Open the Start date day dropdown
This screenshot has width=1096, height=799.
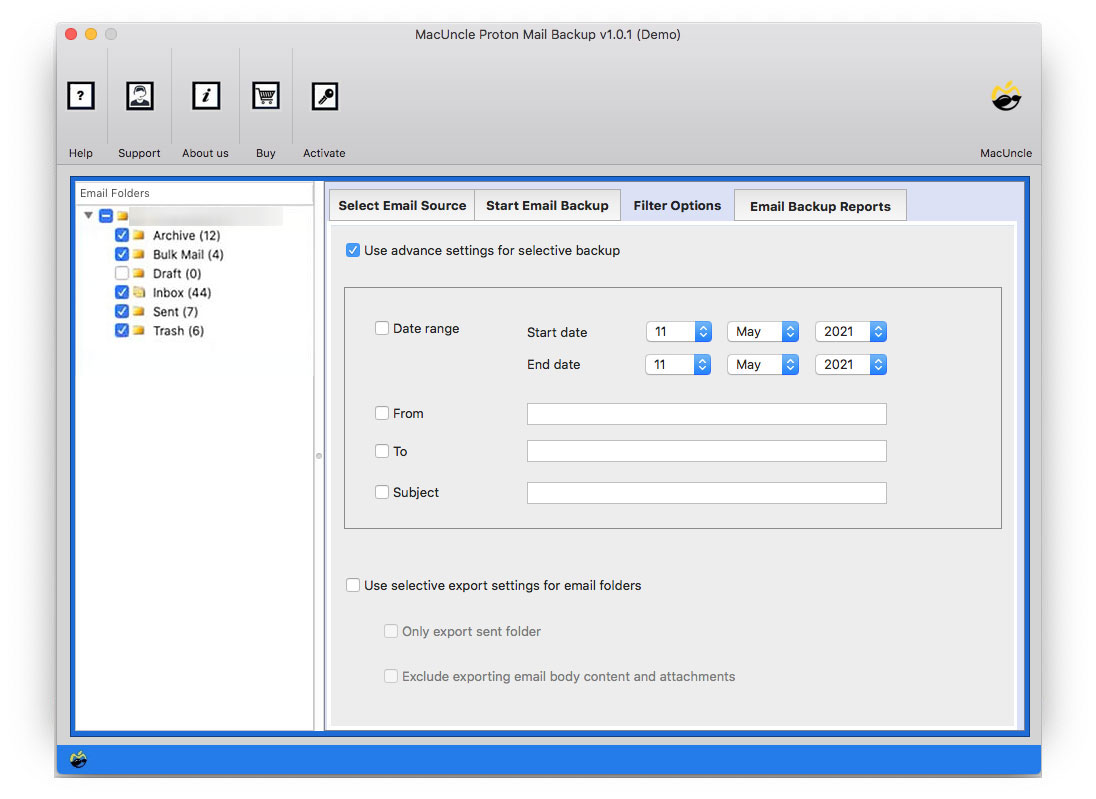679,331
